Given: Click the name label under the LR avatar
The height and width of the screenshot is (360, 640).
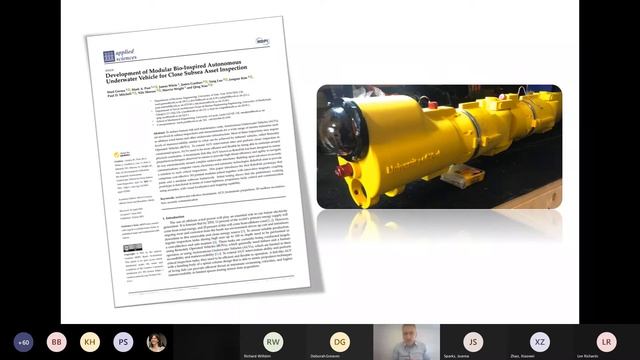Looking at the screenshot, I should click(588, 356).
